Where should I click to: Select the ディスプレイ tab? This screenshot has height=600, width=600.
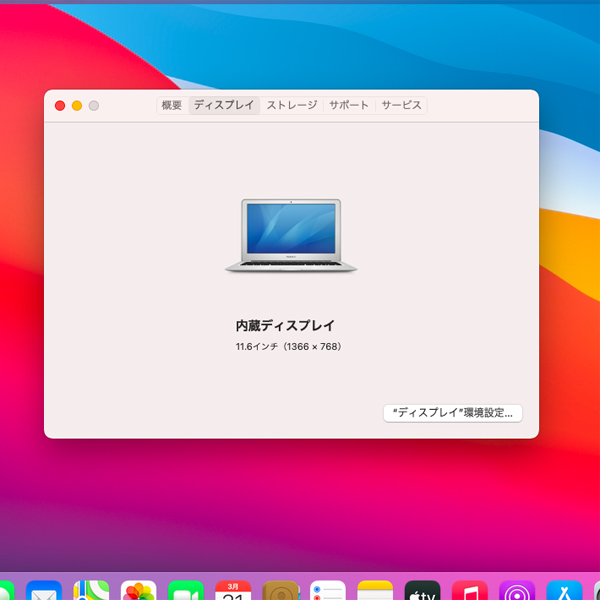coord(224,105)
